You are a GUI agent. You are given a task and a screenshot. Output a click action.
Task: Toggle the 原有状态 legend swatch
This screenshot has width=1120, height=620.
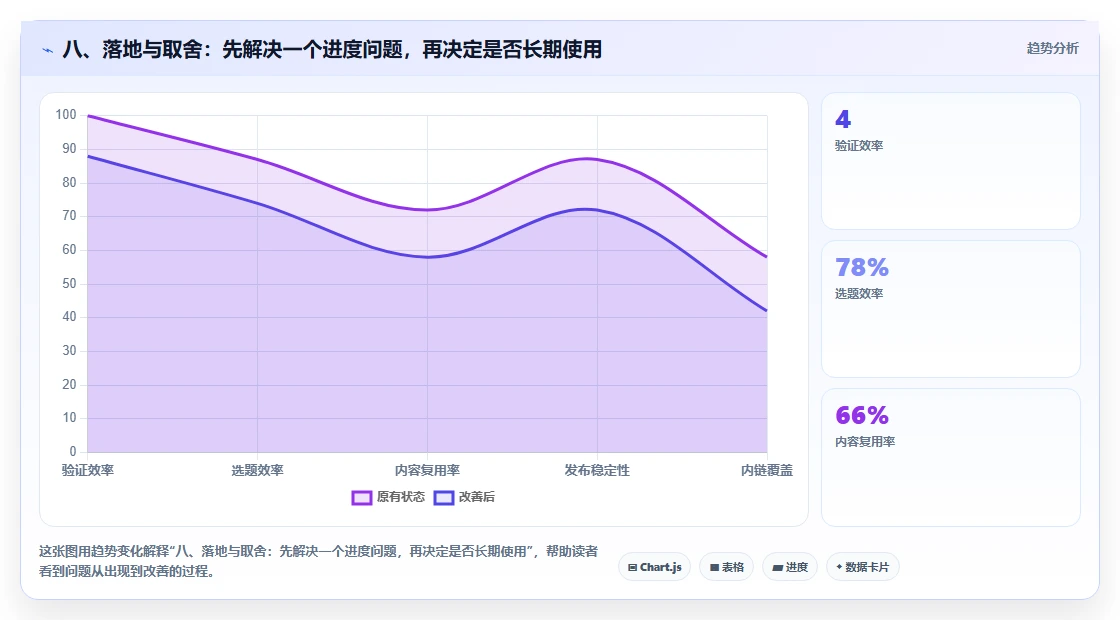[361, 497]
